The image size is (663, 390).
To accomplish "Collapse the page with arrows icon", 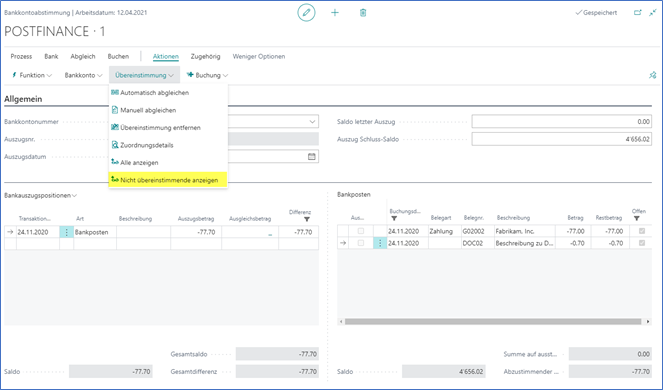I will point(653,13).
